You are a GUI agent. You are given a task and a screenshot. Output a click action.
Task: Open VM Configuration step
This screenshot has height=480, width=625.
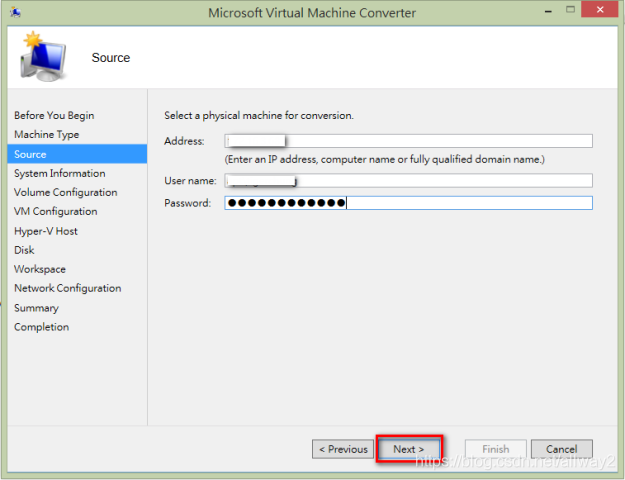56,211
